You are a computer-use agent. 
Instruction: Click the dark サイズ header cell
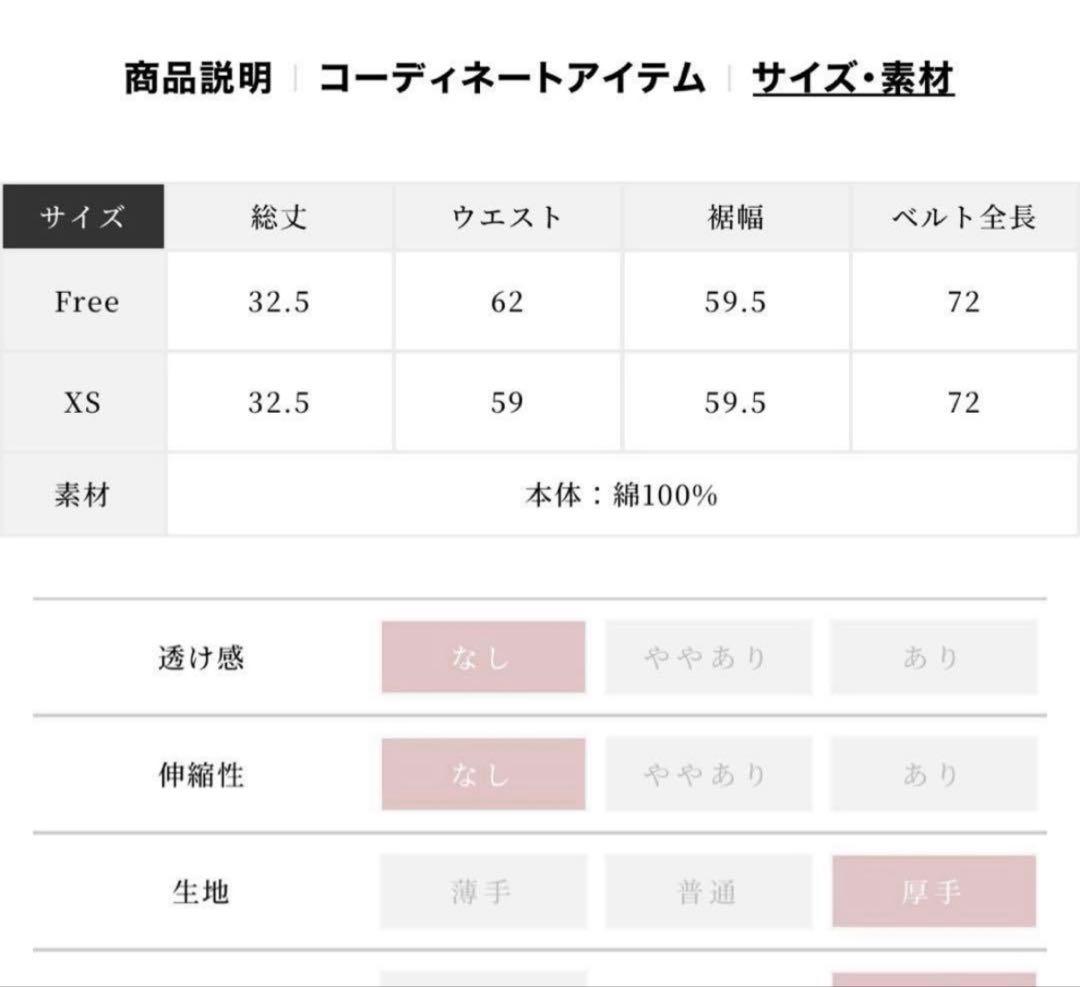(x=83, y=217)
